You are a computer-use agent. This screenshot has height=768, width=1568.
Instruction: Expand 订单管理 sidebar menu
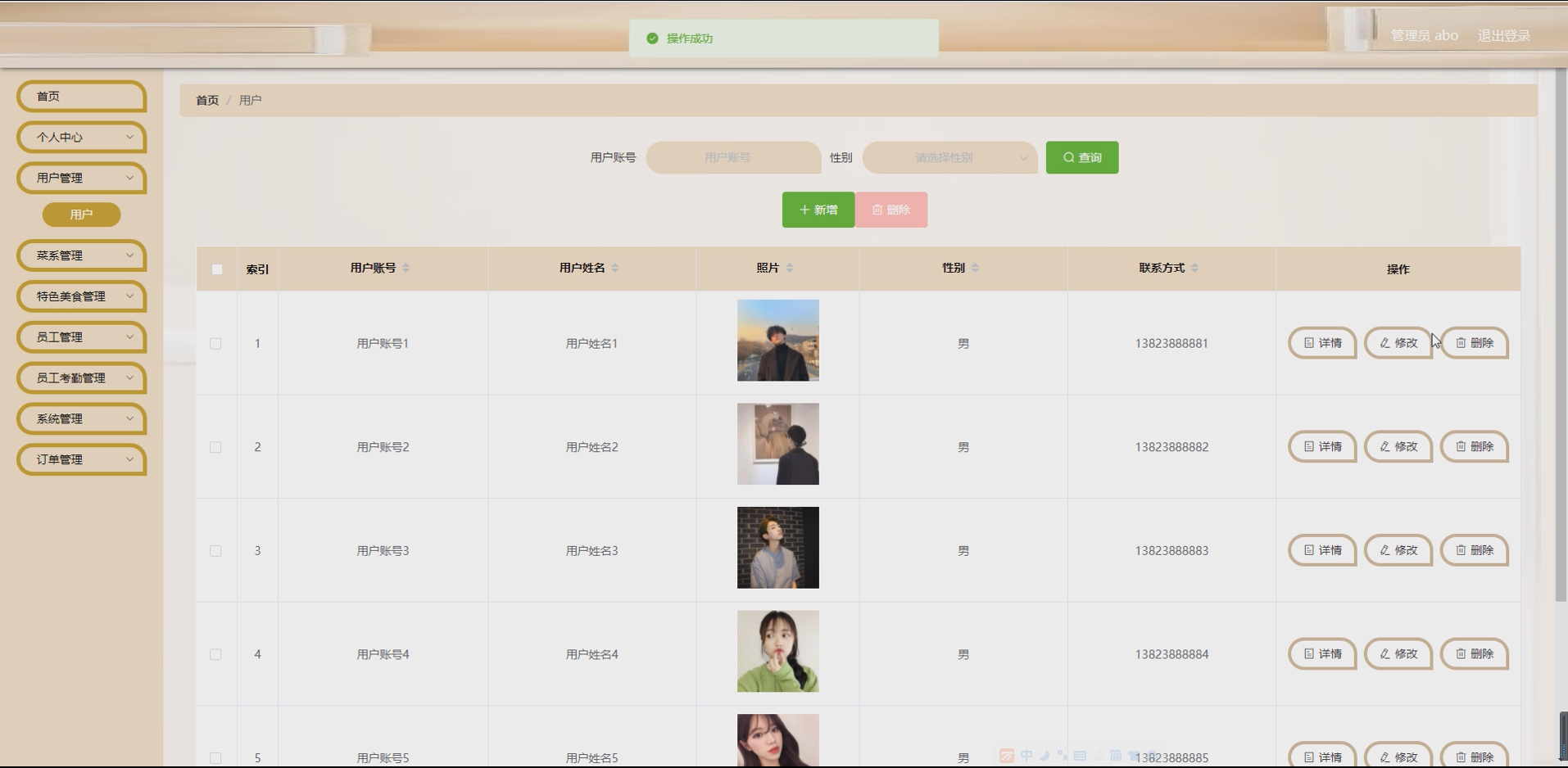[81, 459]
